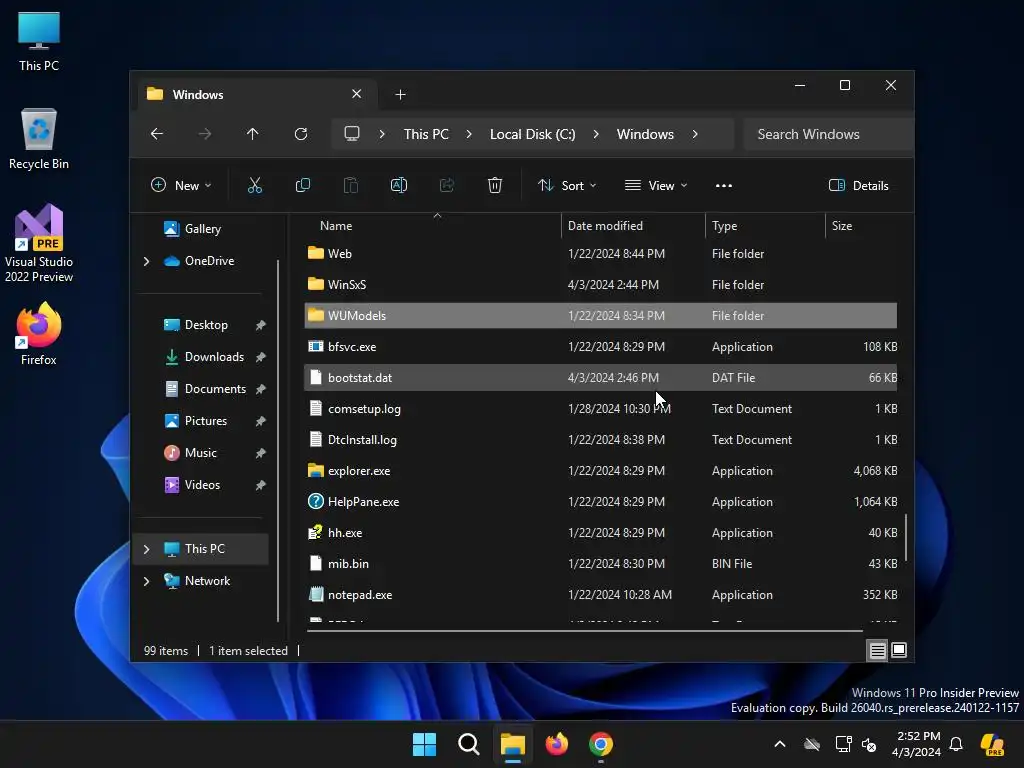Click the Copy icon in toolbar
Image resolution: width=1024 pixels, height=768 pixels.
302,185
